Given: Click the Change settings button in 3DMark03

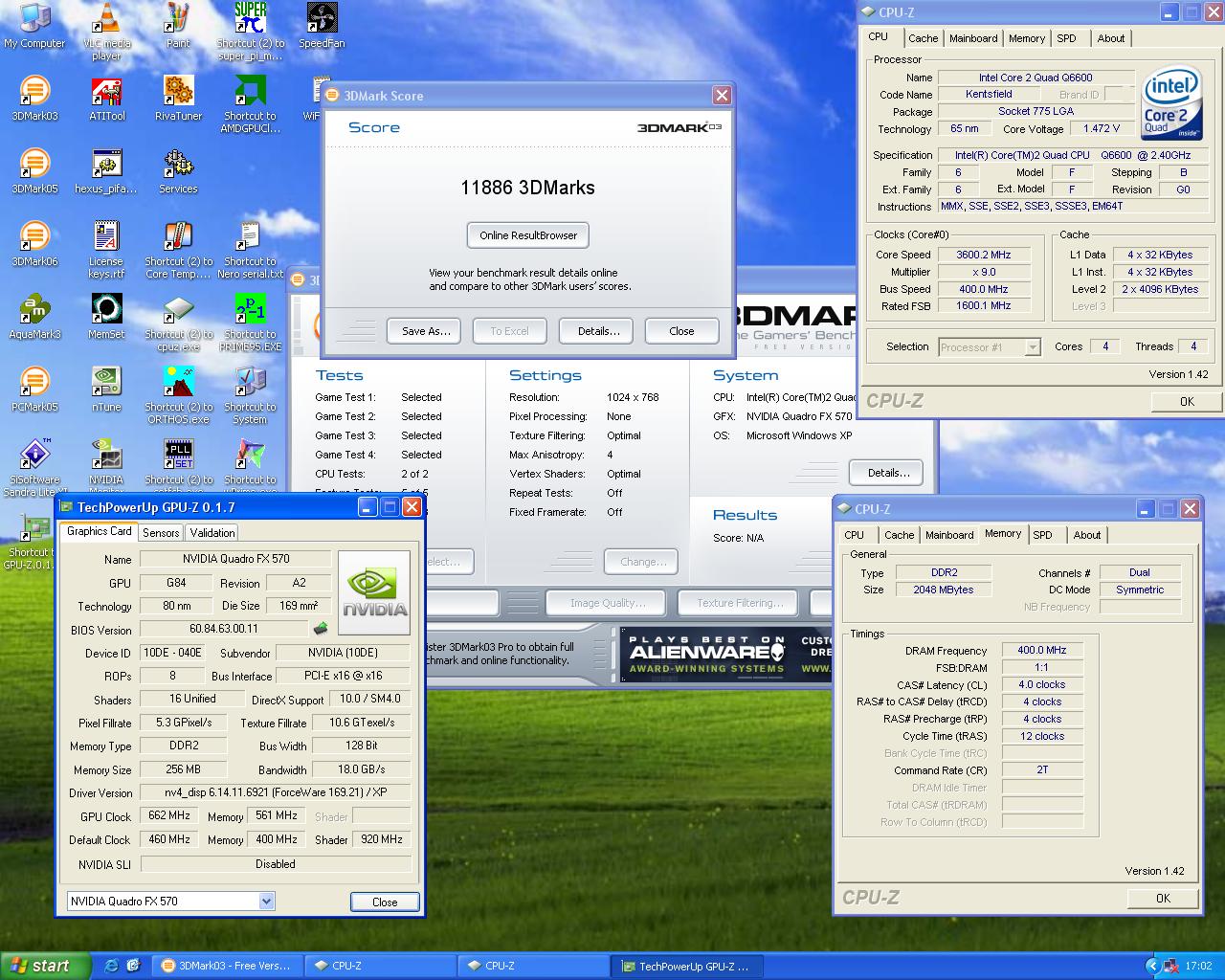Looking at the screenshot, I should (x=641, y=562).
